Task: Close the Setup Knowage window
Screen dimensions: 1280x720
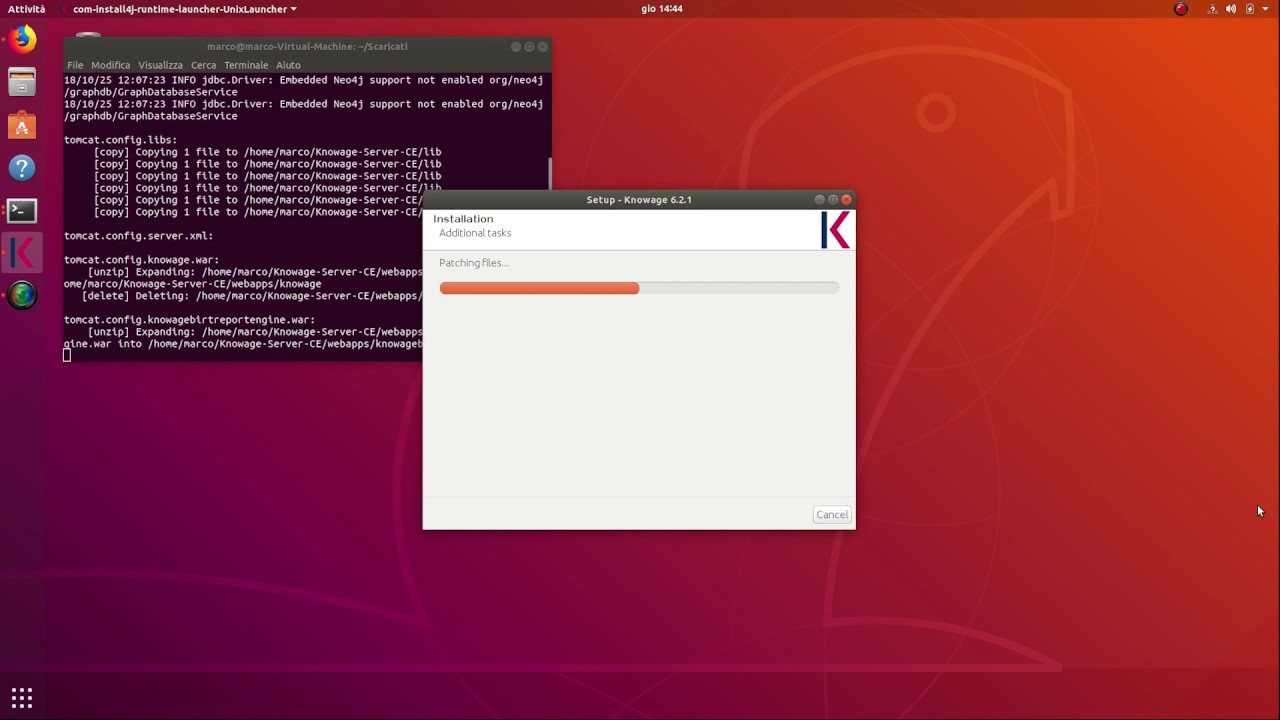Action: click(846, 200)
